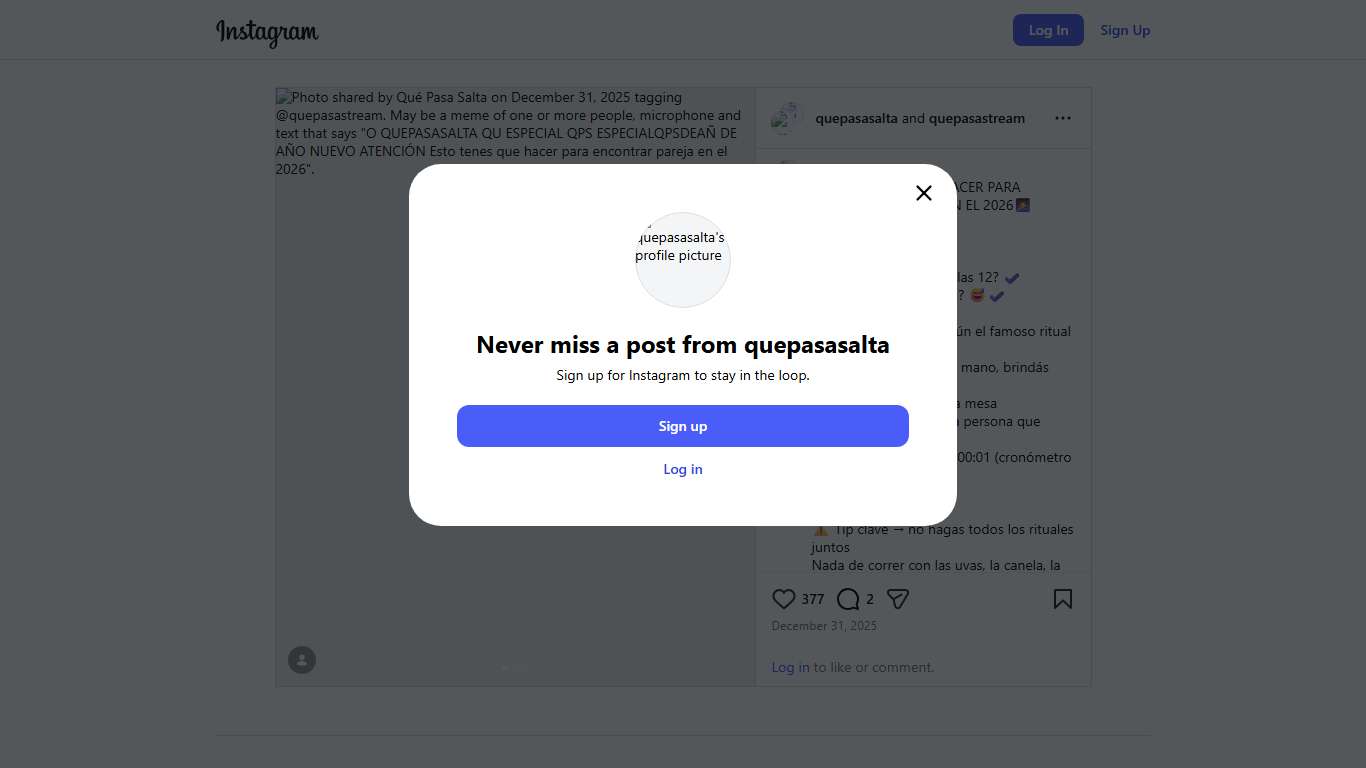Open comments via speech bubble icon
Screen dimensions: 1366x768
[848, 599]
